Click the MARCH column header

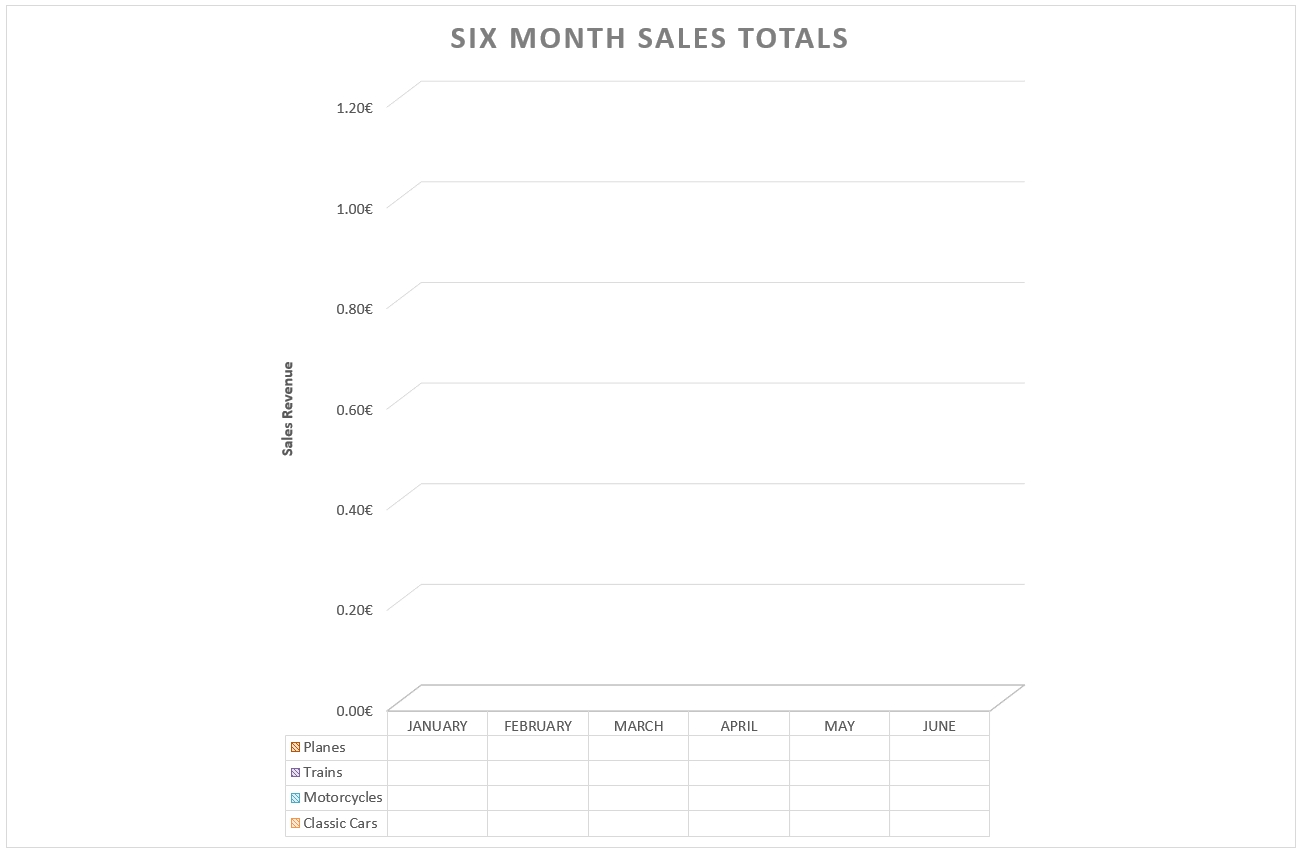[638, 726]
